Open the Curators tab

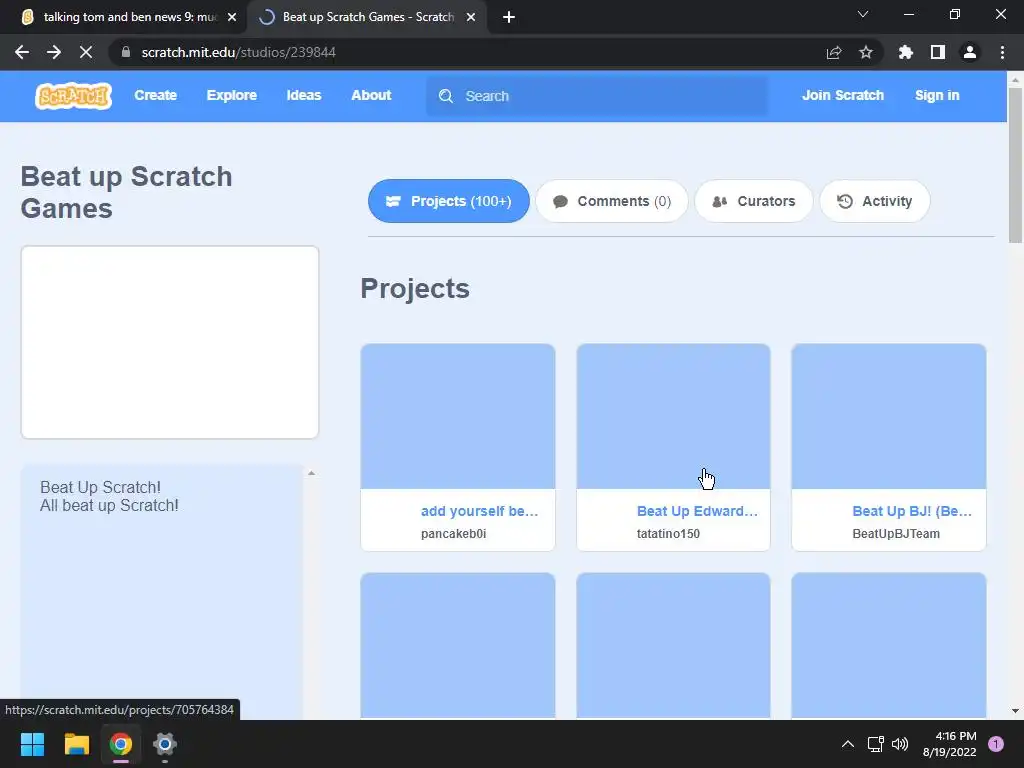754,201
